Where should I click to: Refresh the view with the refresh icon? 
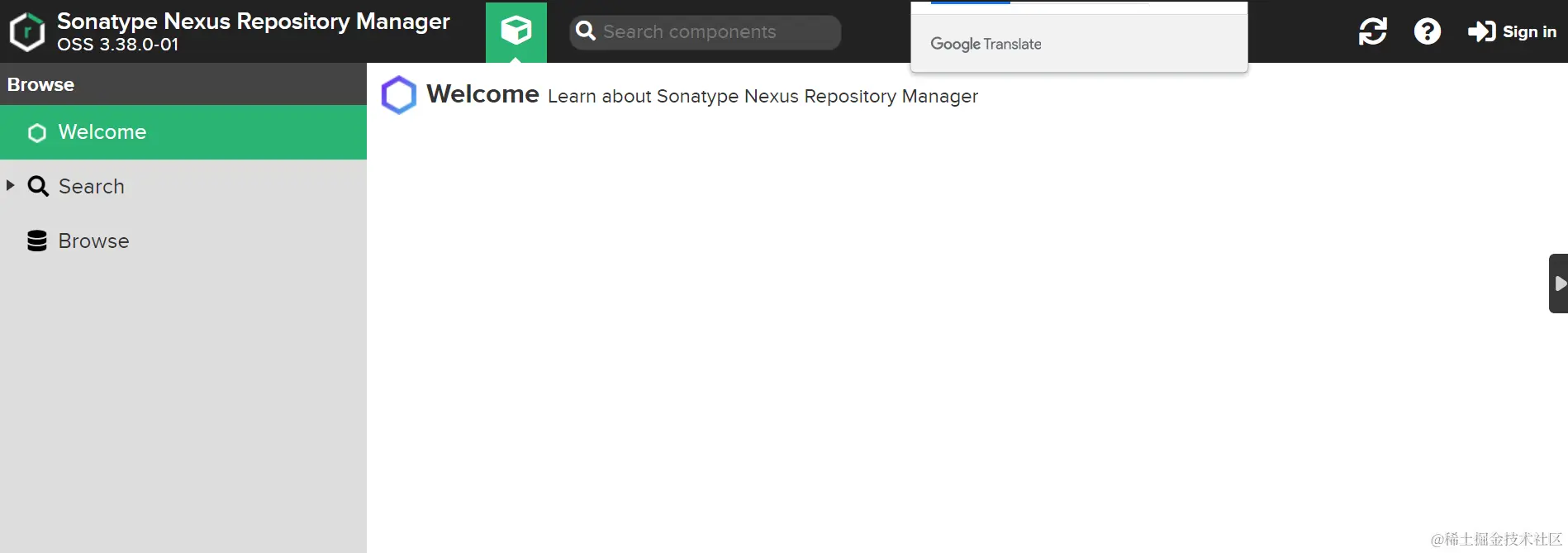pyautogui.click(x=1373, y=31)
